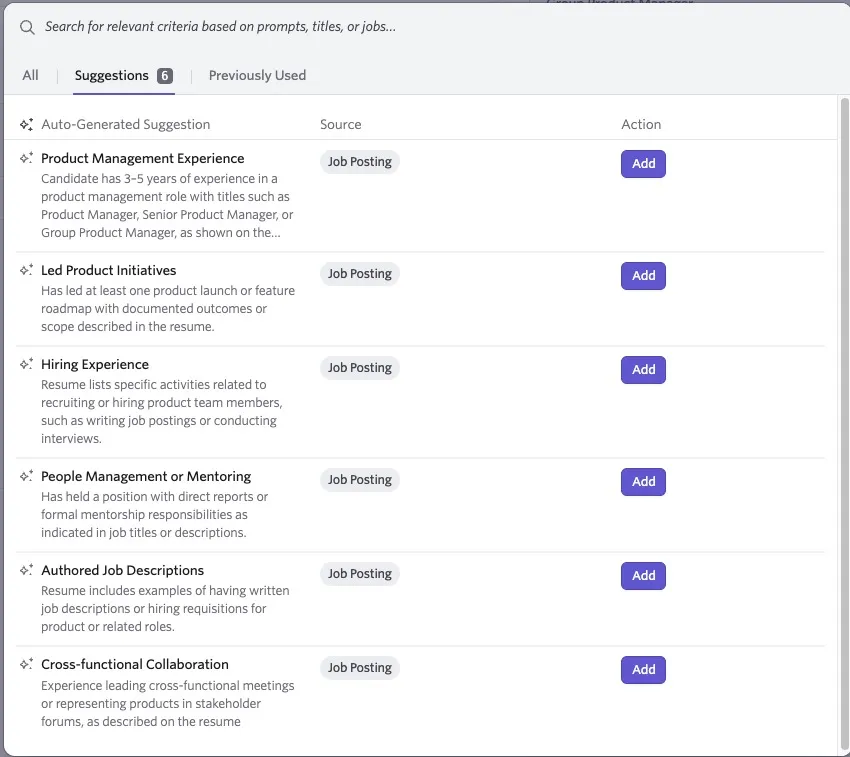Switch to the All tab

[30, 75]
